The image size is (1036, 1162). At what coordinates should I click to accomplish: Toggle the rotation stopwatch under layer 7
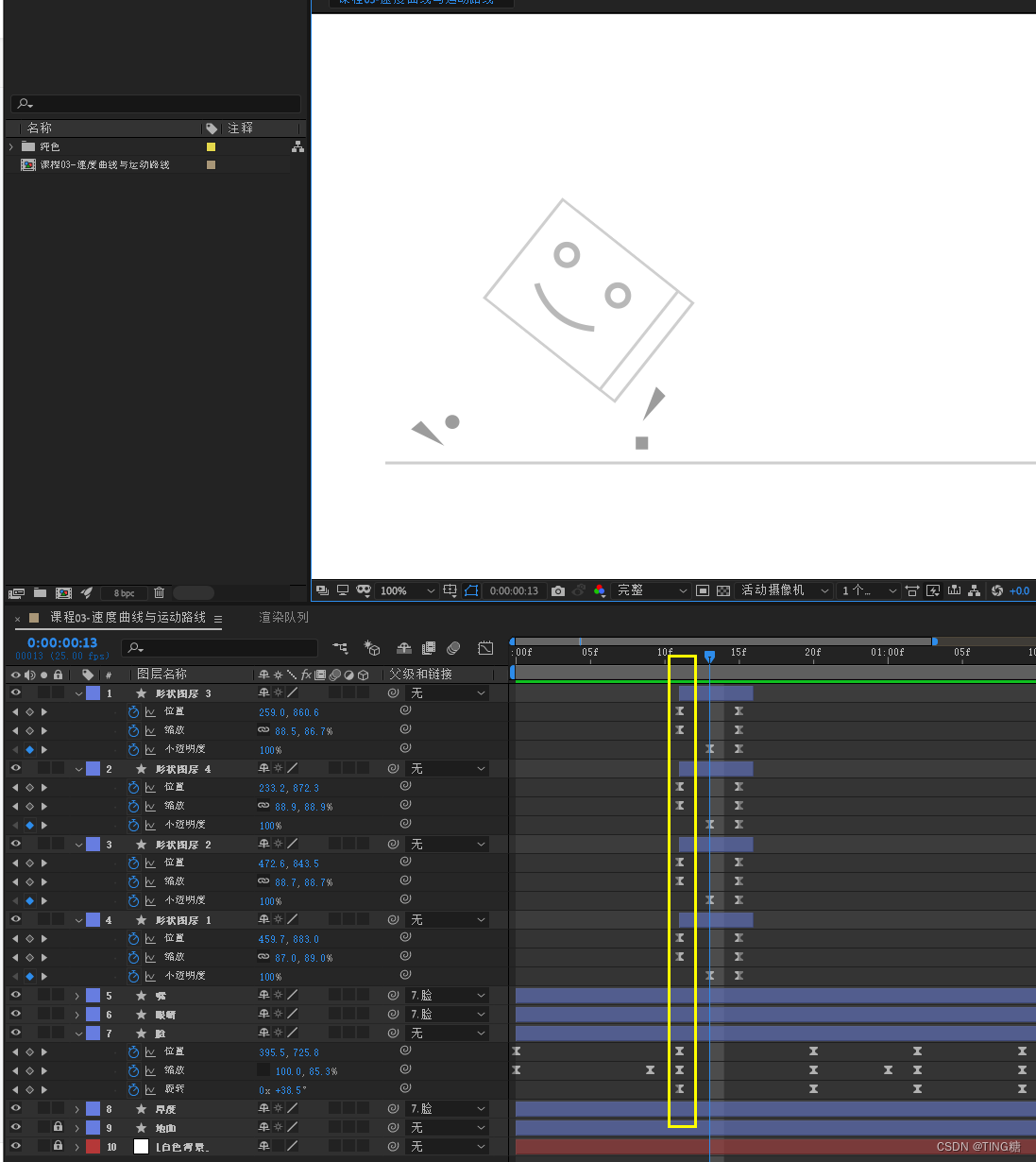pos(133,1089)
